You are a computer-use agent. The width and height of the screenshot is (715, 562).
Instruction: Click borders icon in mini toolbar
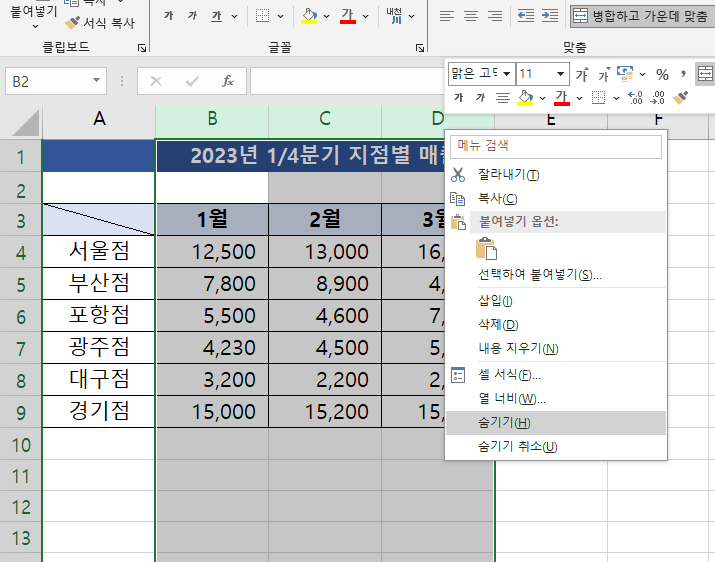pos(598,97)
